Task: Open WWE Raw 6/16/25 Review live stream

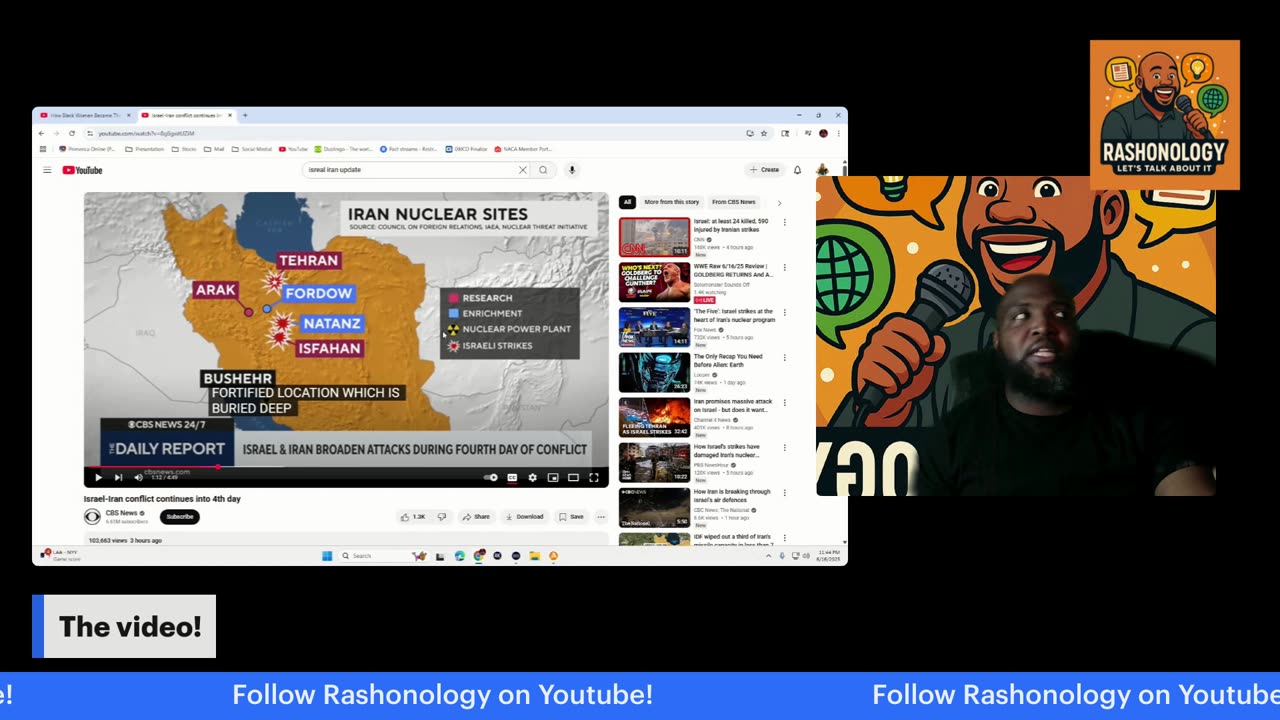Action: [x=654, y=282]
